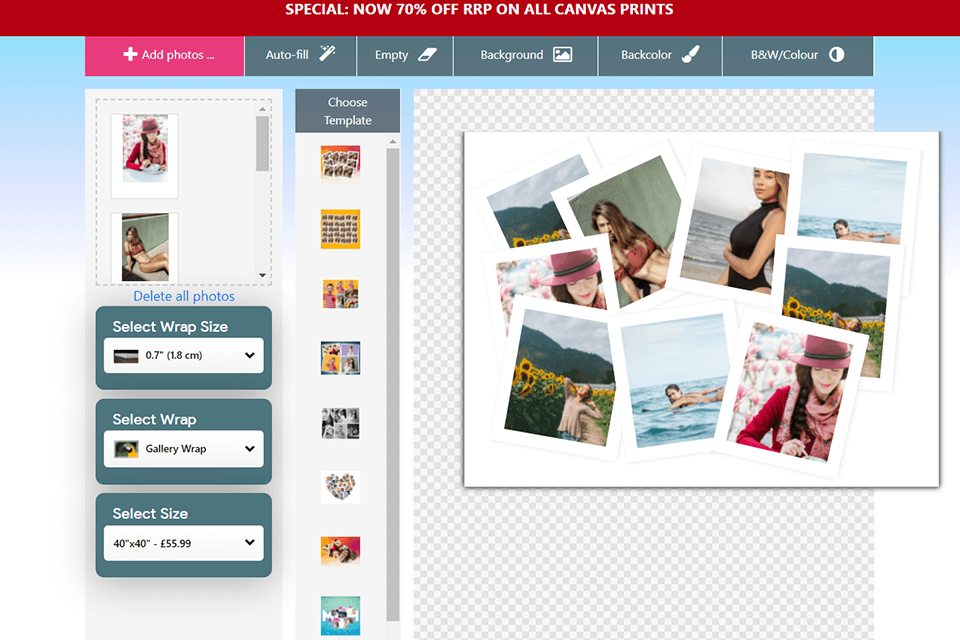Click the photo list scroll up arrow
Screen dimensions: 960x640
pos(262,109)
